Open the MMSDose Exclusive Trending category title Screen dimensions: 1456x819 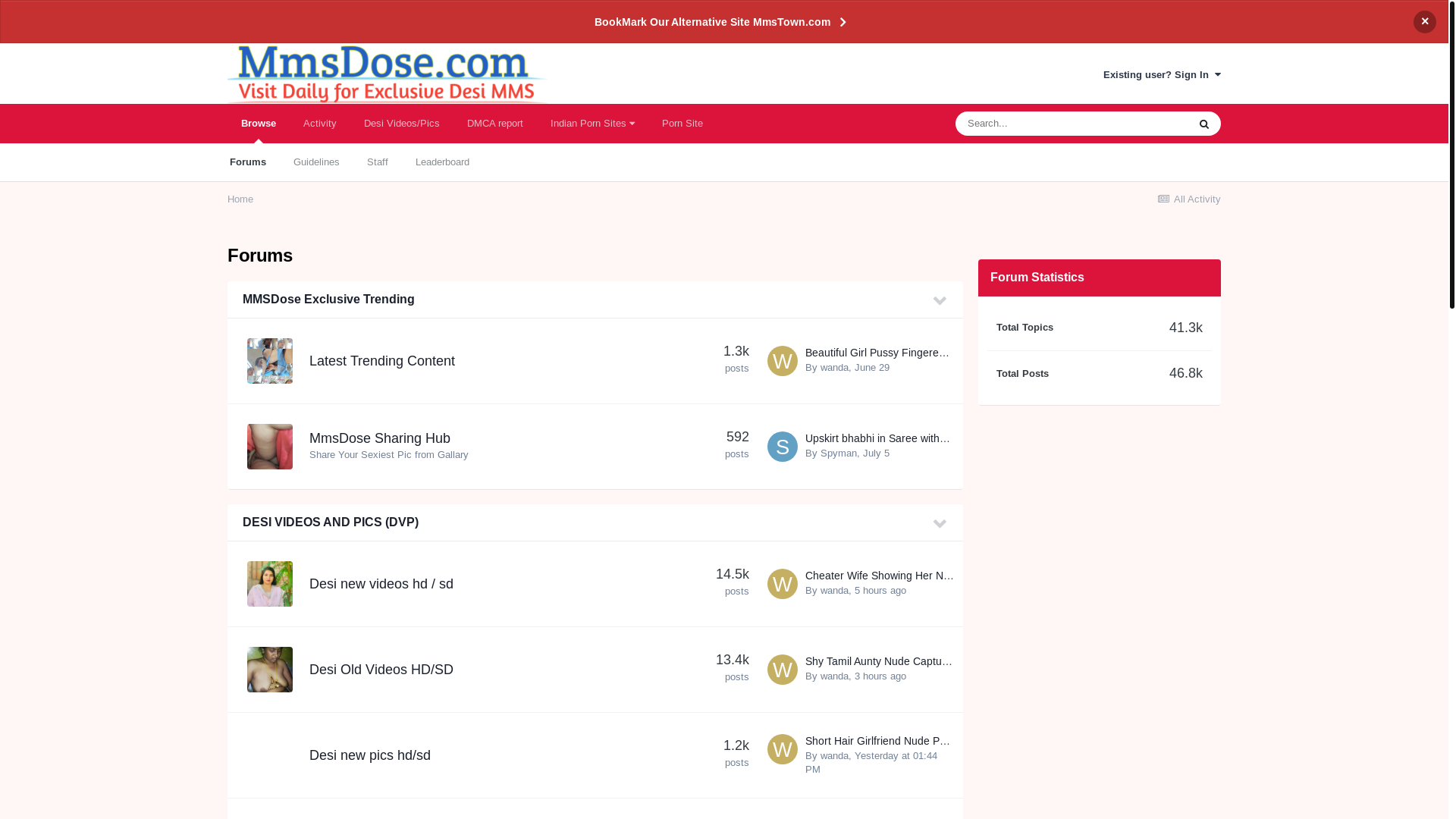(x=328, y=300)
